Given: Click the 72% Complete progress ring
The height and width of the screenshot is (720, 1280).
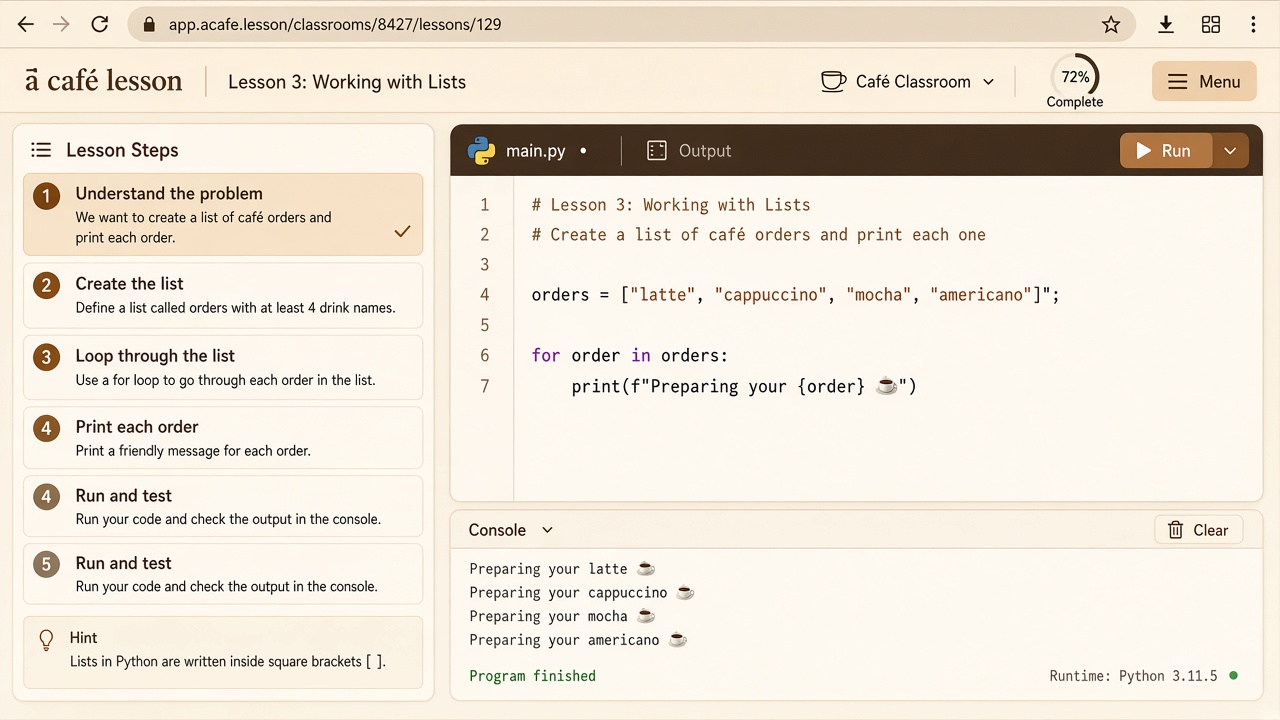Looking at the screenshot, I should pyautogui.click(x=1075, y=81).
